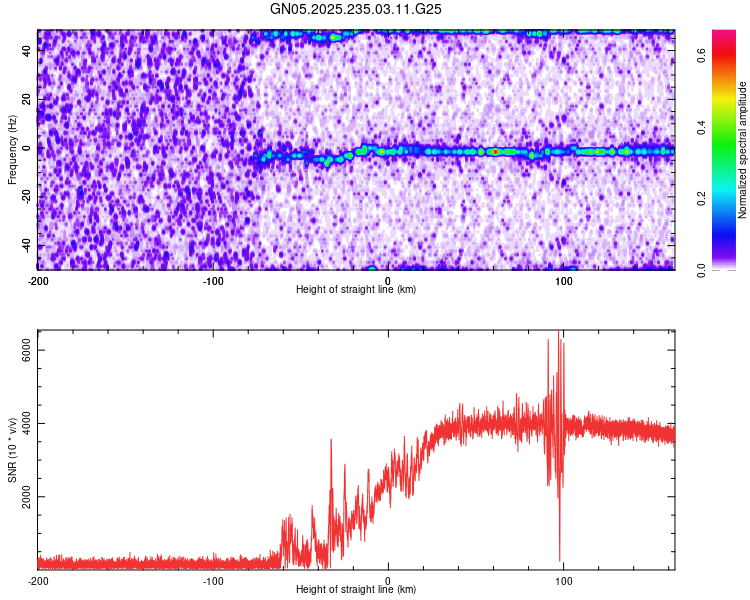Click the SNR plot's 'Height of straight line' label
The height and width of the screenshot is (600, 750).
[x=356, y=590]
